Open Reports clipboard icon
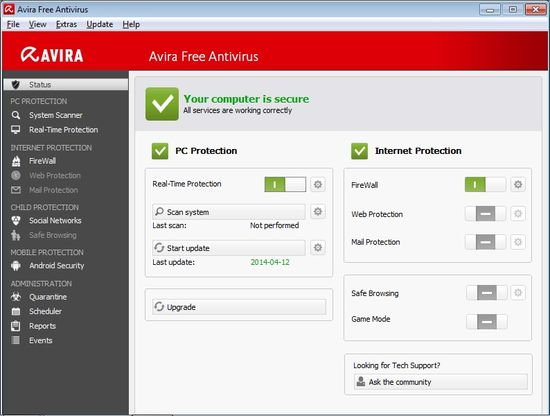550x416 pixels. (15, 326)
